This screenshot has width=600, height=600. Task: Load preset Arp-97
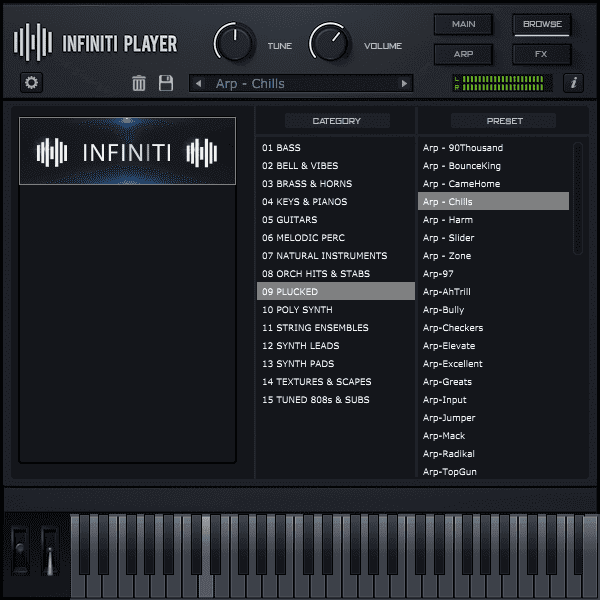point(494,274)
